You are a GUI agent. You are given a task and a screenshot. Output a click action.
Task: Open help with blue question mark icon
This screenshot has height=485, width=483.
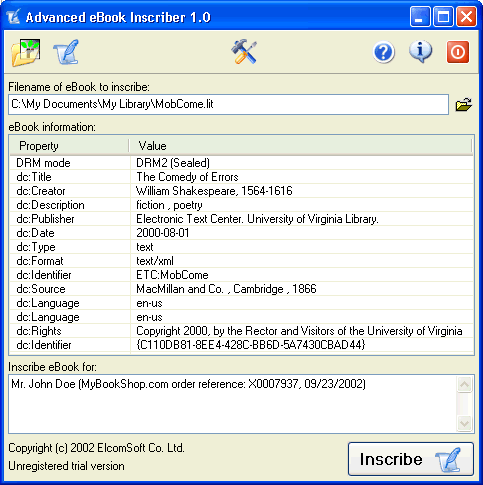click(384, 52)
